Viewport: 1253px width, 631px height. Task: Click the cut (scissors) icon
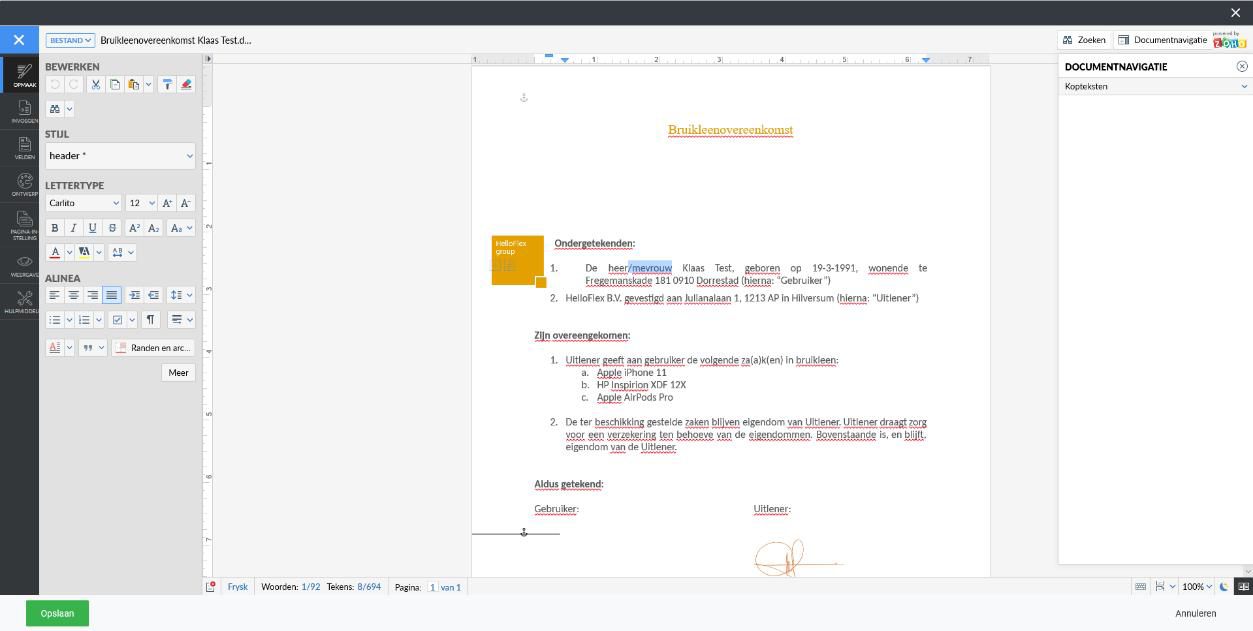click(96, 85)
